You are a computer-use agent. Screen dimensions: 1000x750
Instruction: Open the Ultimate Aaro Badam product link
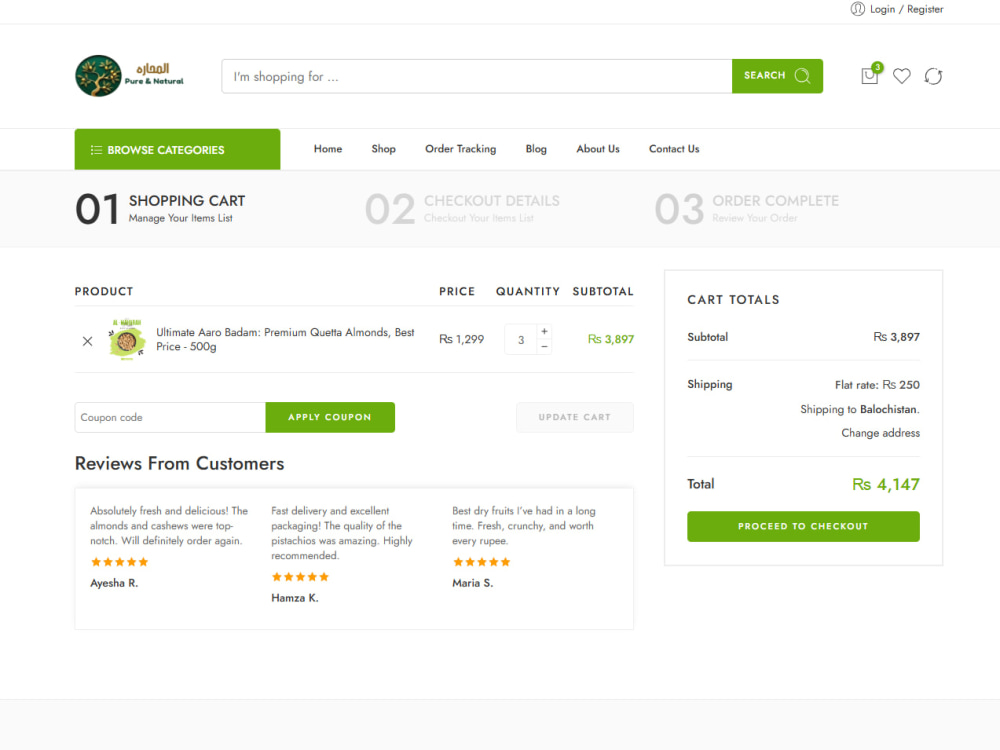pyautogui.click(x=285, y=339)
